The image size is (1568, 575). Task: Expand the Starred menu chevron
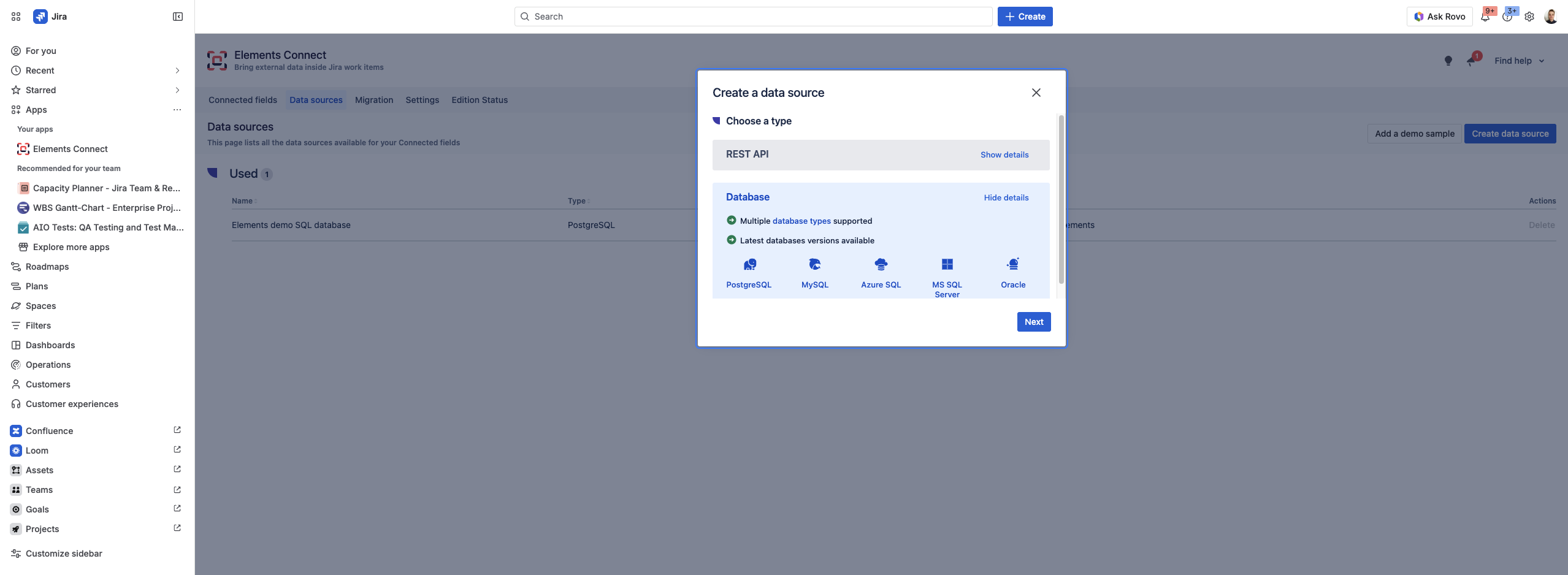pos(177,90)
